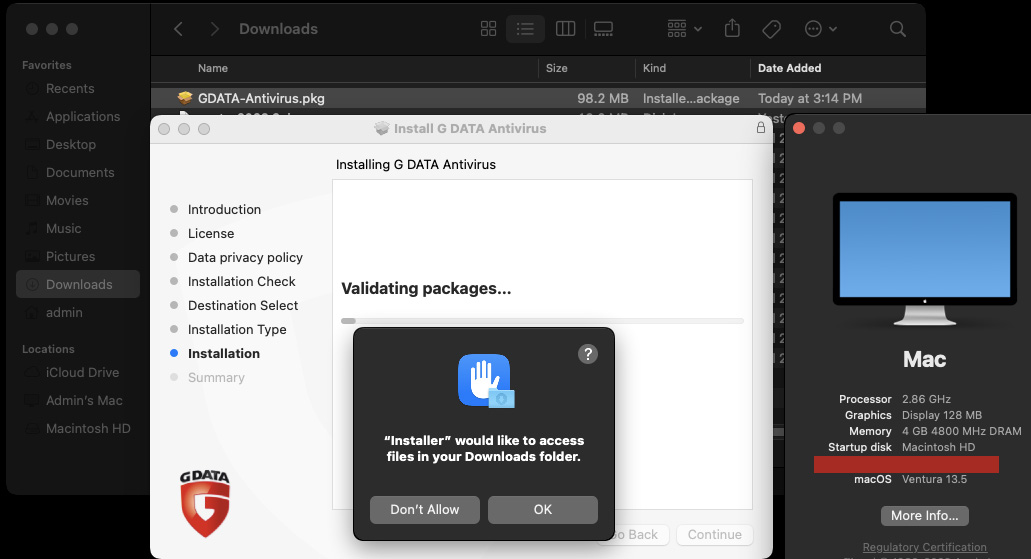Open Finder action menu (ellipsis)
This screenshot has height=559, width=1031.
[x=821, y=29]
